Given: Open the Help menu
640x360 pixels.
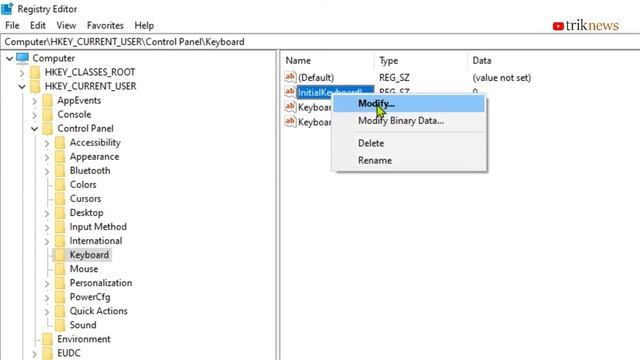Looking at the screenshot, I should (144, 25).
